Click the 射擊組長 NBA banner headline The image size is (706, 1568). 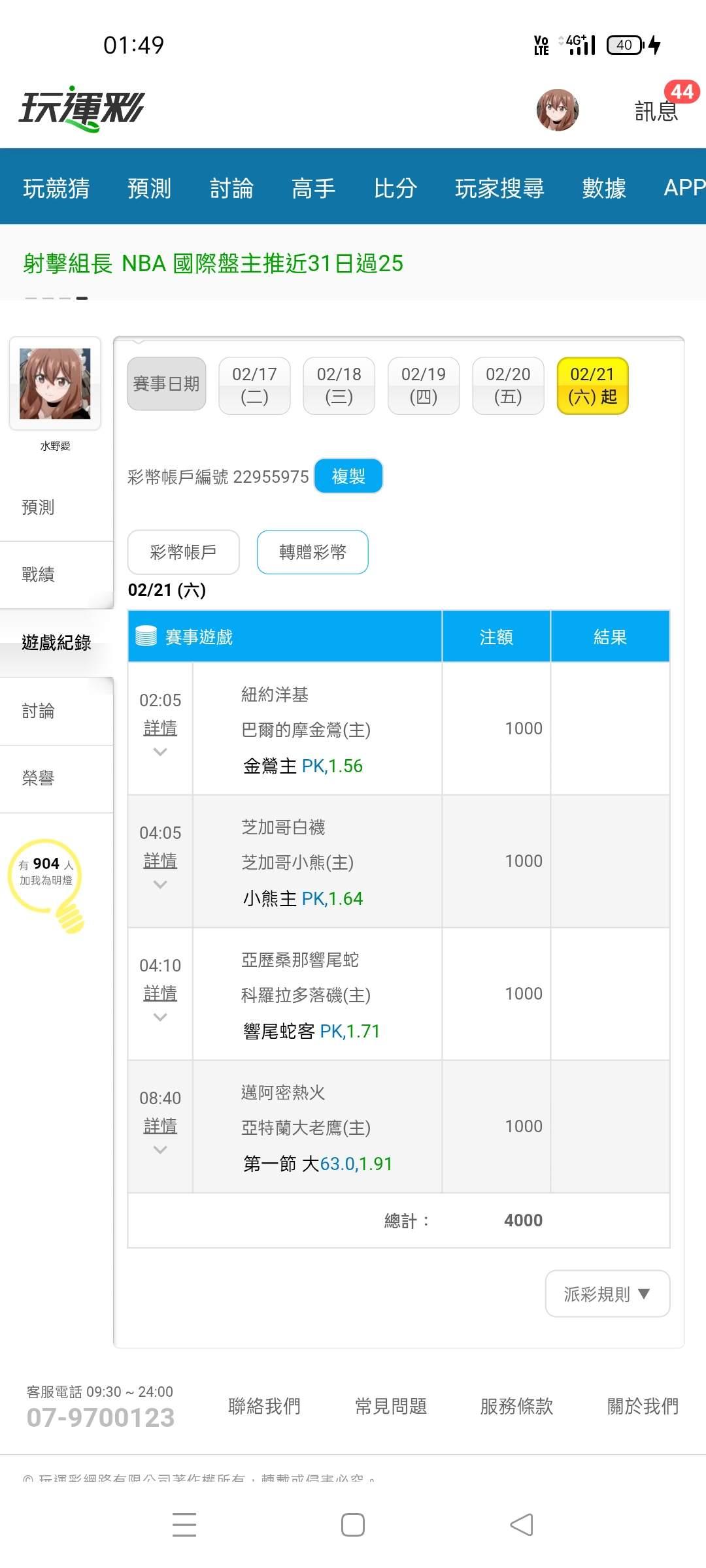213,263
